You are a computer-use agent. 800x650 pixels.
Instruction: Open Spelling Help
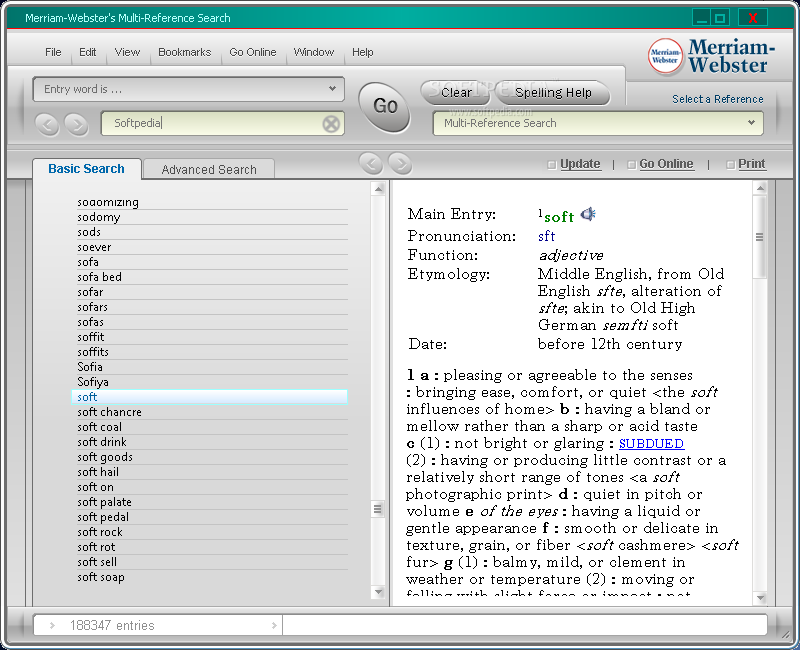[553, 93]
